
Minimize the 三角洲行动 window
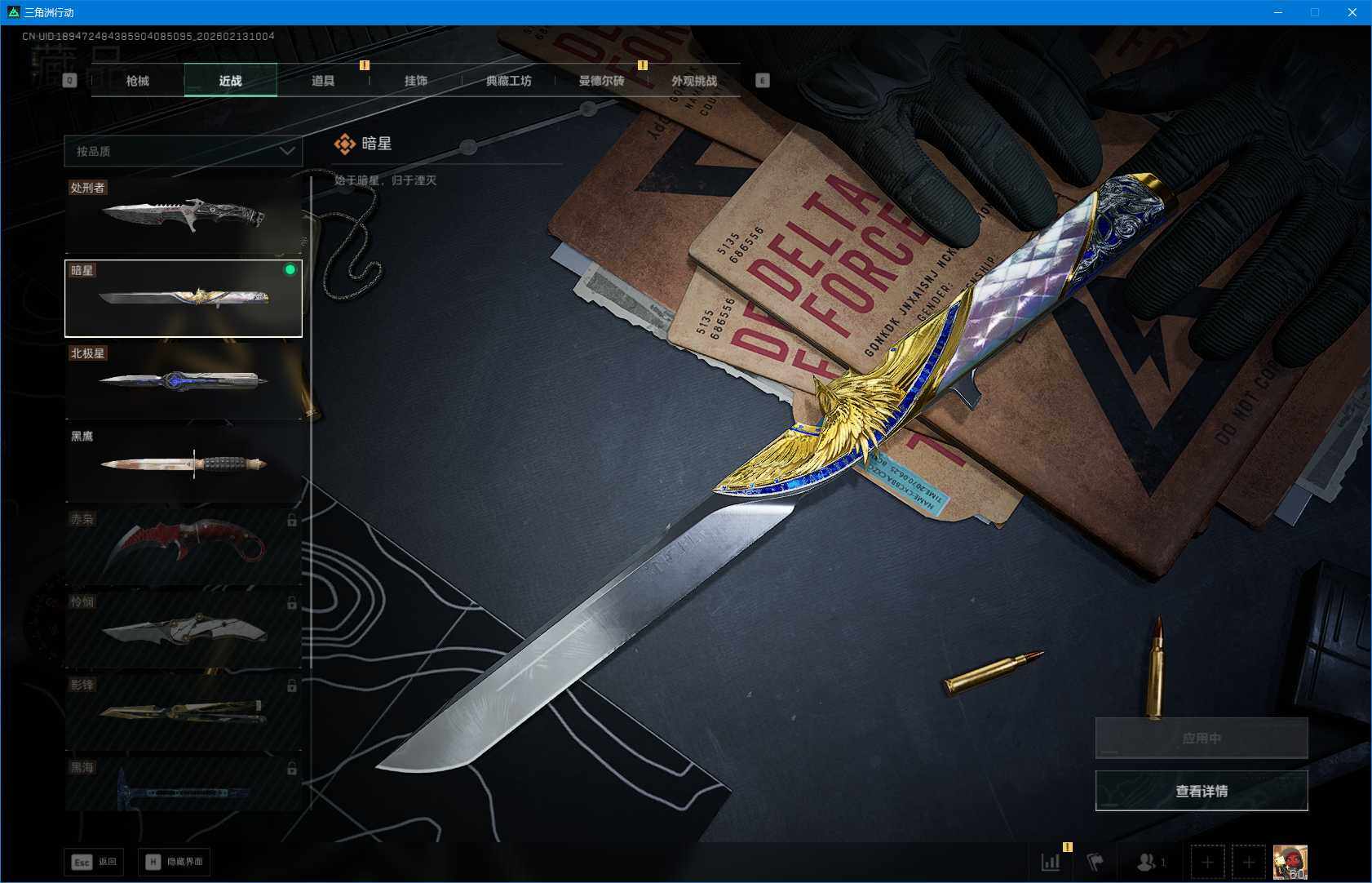tap(1278, 12)
